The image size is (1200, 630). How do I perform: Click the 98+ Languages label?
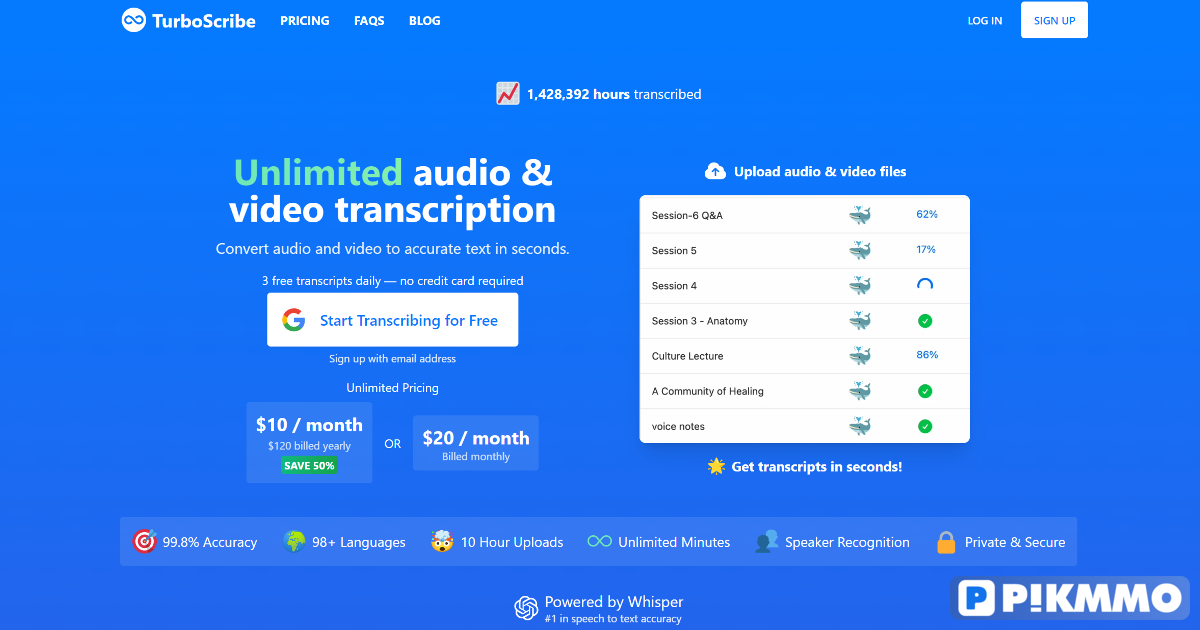(359, 542)
